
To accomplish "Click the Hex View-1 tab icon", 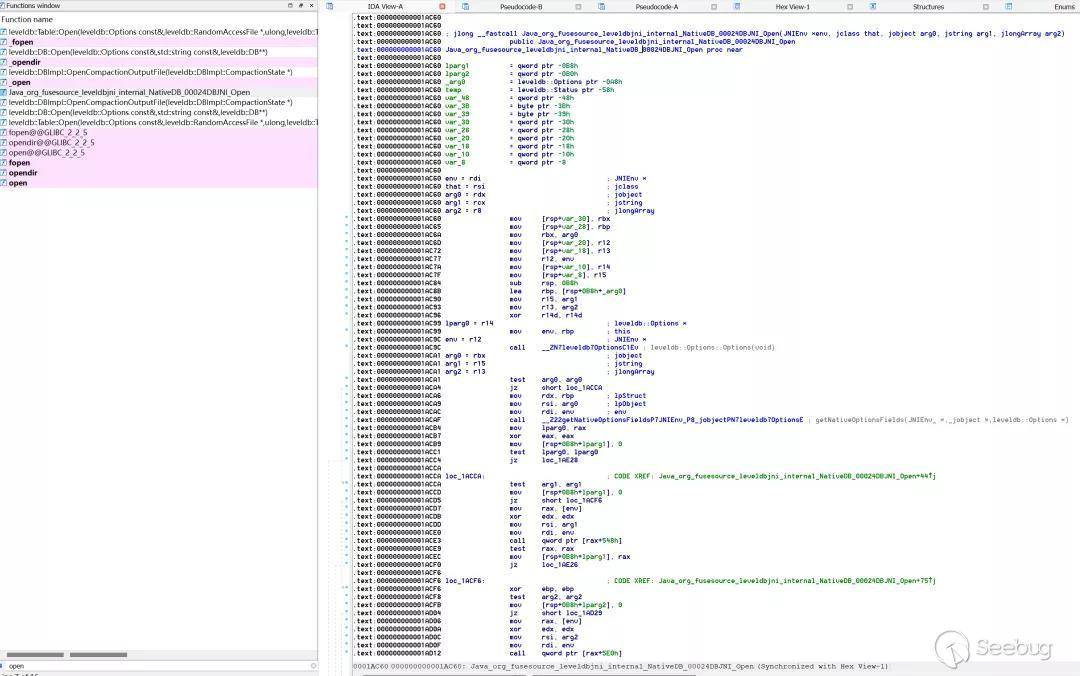I will pyautogui.click(x=737, y=6).
